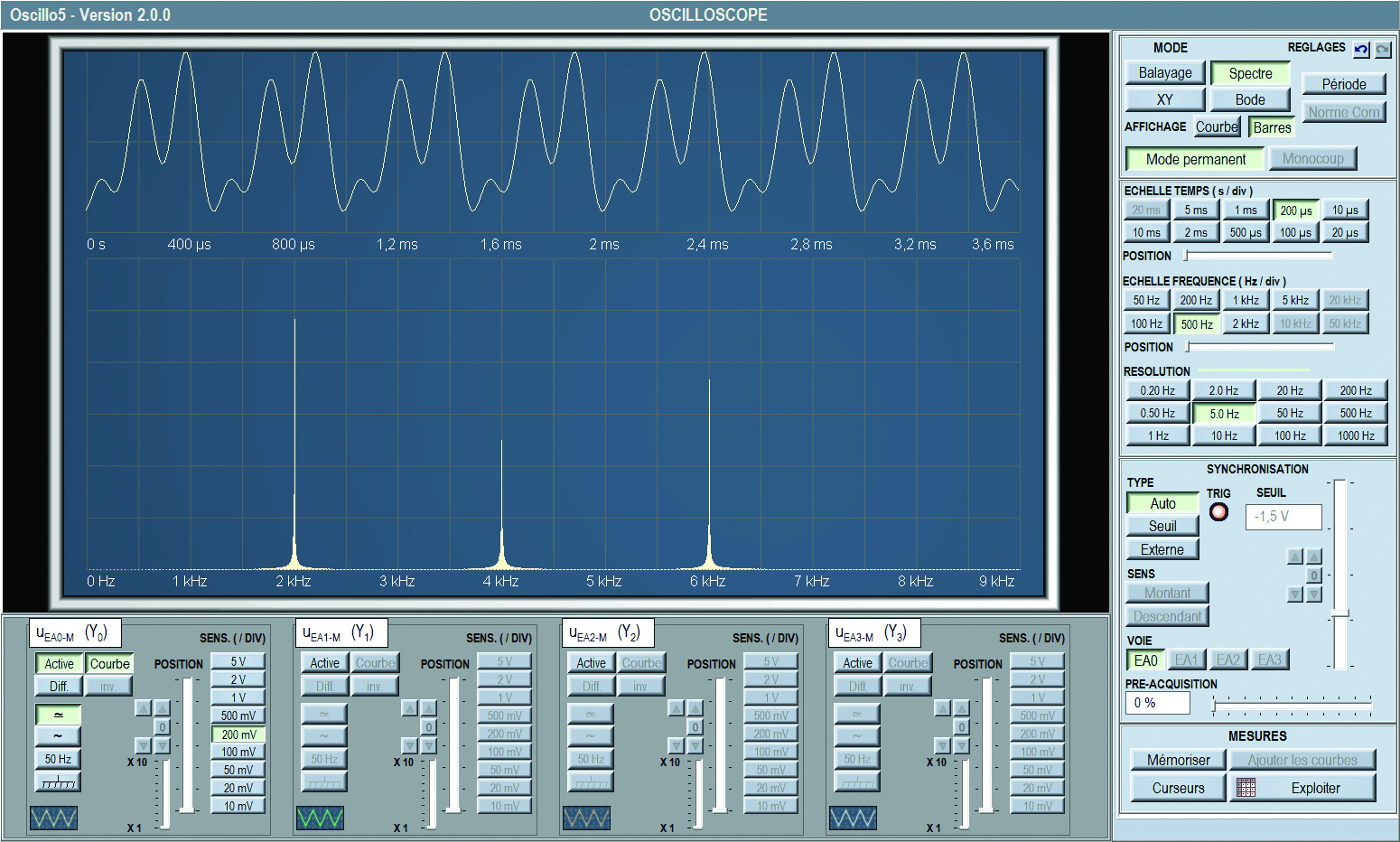Click the PRE-ACQUISITION percent field

(x=1157, y=703)
